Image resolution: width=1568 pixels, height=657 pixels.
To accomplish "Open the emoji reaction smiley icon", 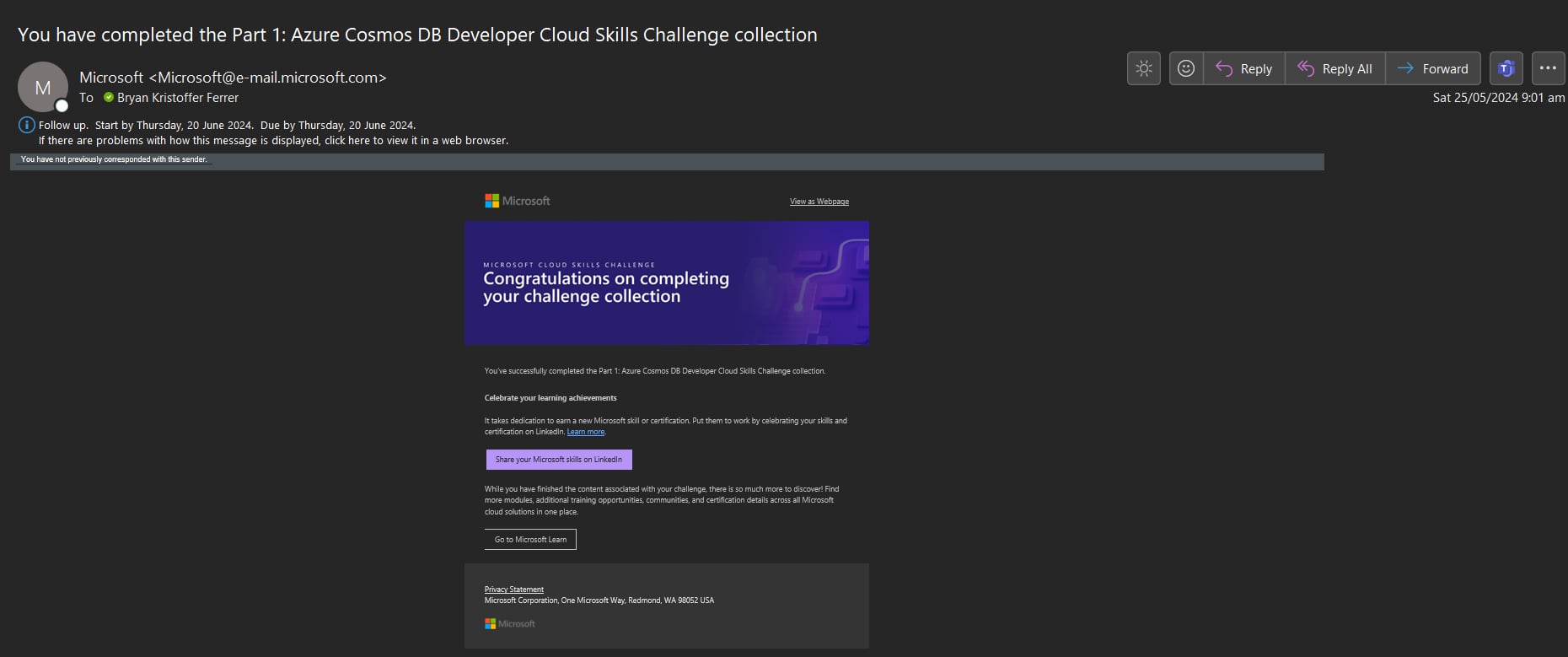I will pyautogui.click(x=1186, y=68).
